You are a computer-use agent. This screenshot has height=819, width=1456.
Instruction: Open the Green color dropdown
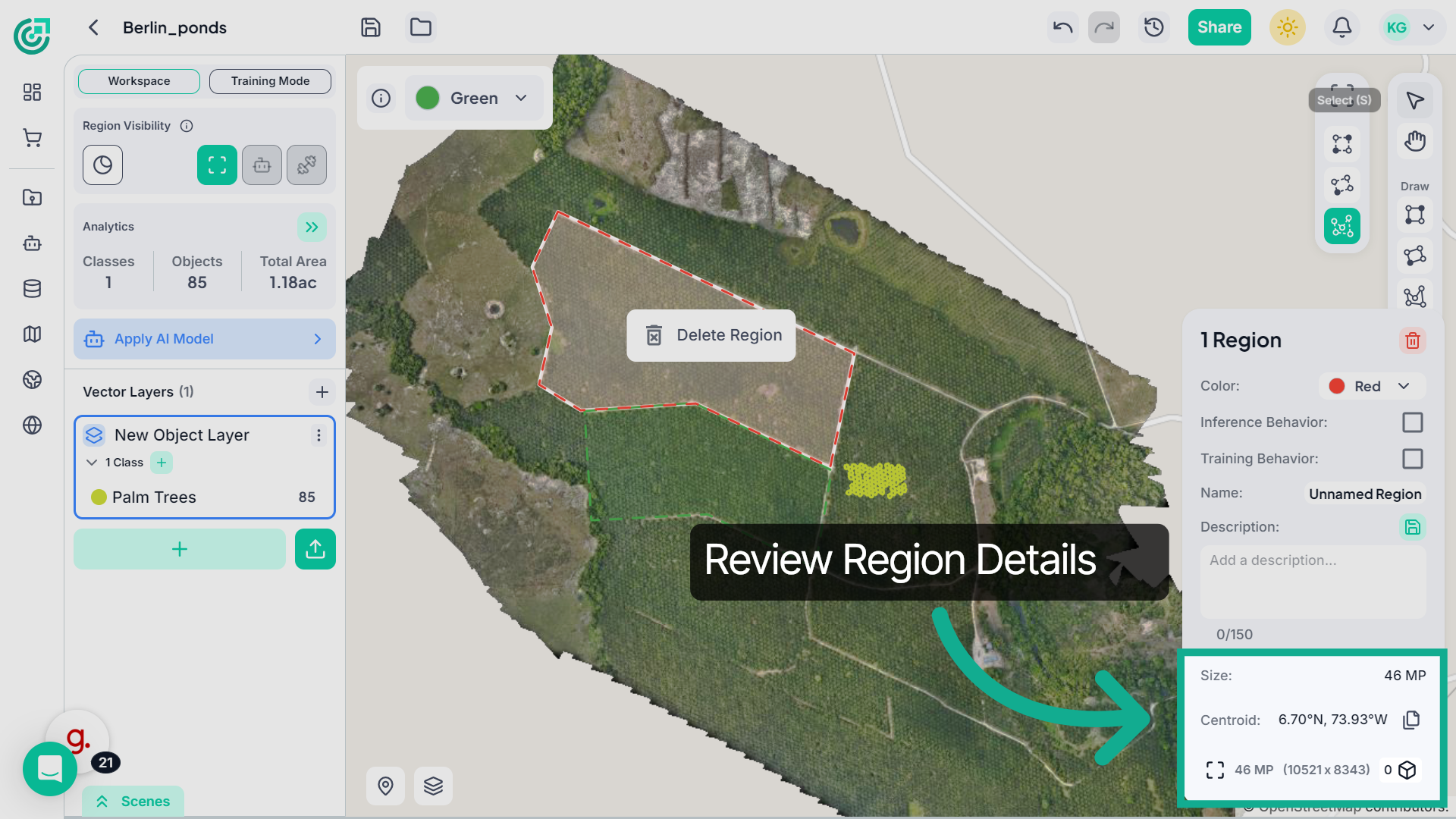[474, 98]
